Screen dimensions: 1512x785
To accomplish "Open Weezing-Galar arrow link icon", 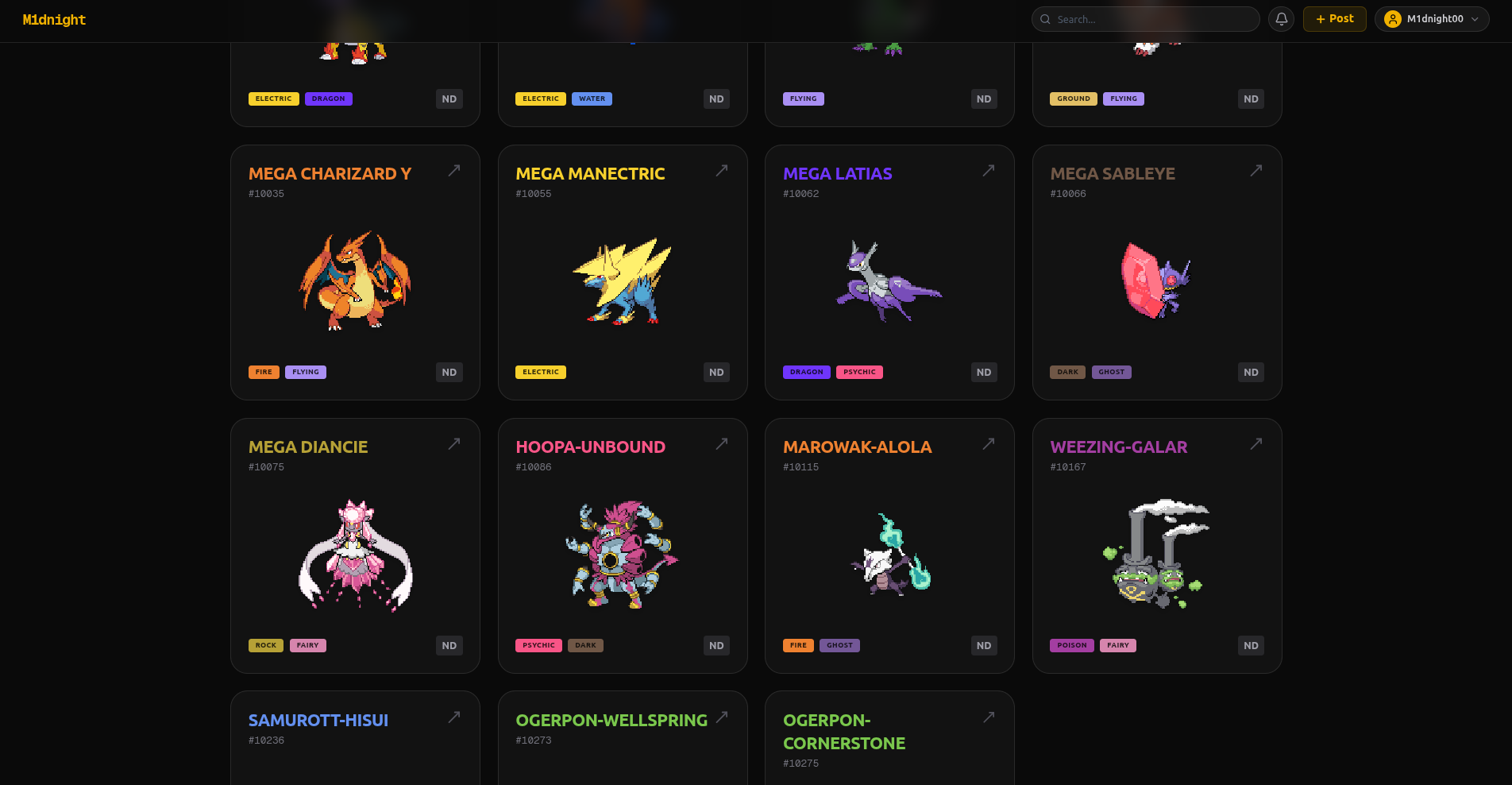I will tap(1256, 443).
